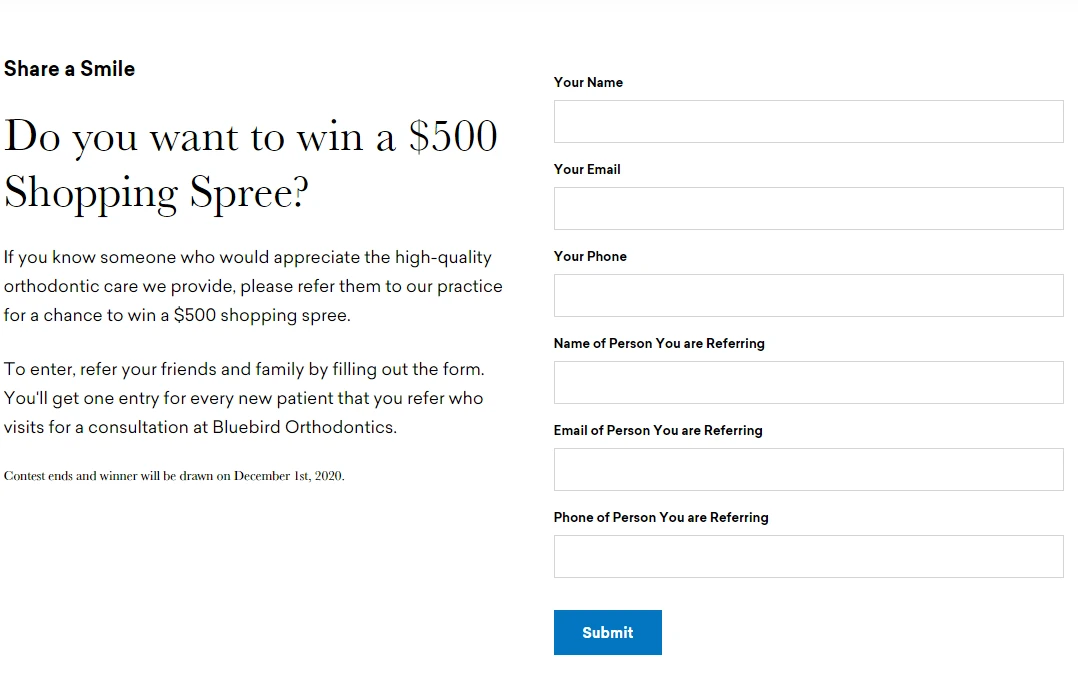Click the "Your Phone" field label
Screen dimensions: 1078x675
click(590, 256)
